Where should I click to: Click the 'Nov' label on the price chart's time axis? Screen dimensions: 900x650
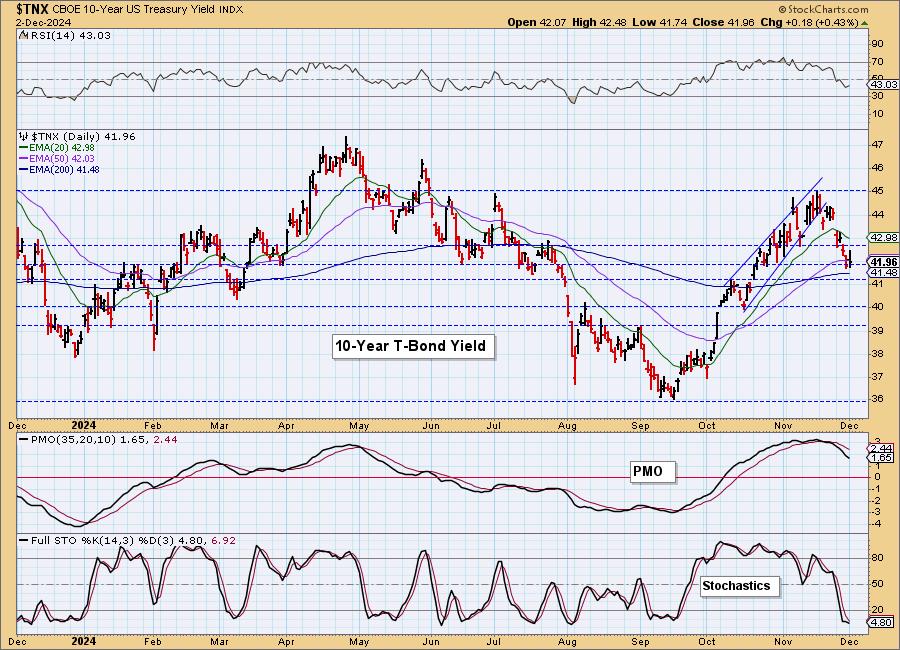click(783, 425)
